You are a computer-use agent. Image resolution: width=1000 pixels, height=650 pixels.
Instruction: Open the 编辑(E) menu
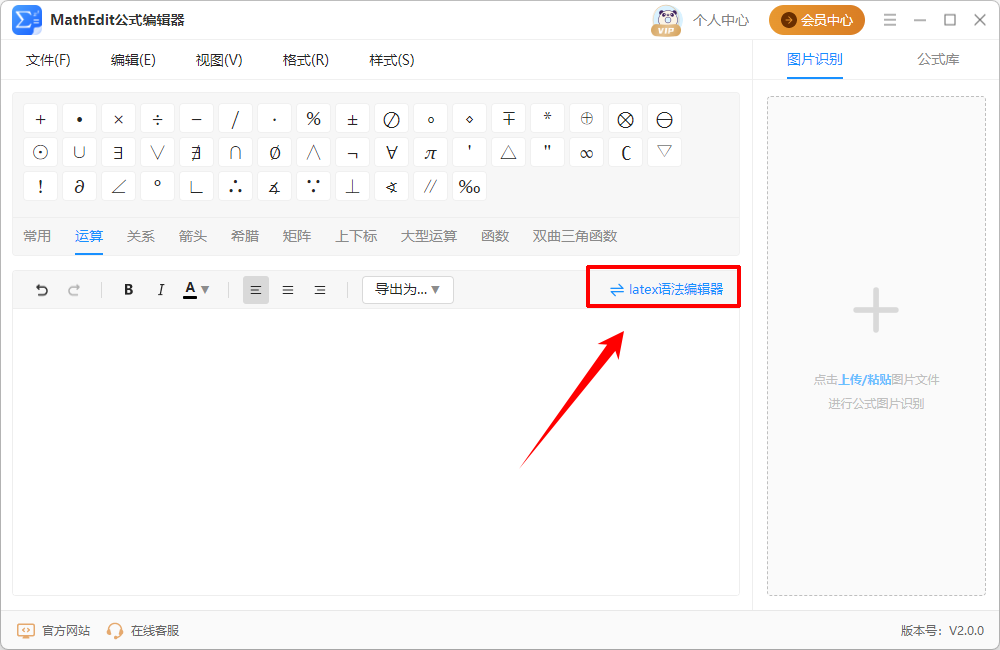click(133, 60)
